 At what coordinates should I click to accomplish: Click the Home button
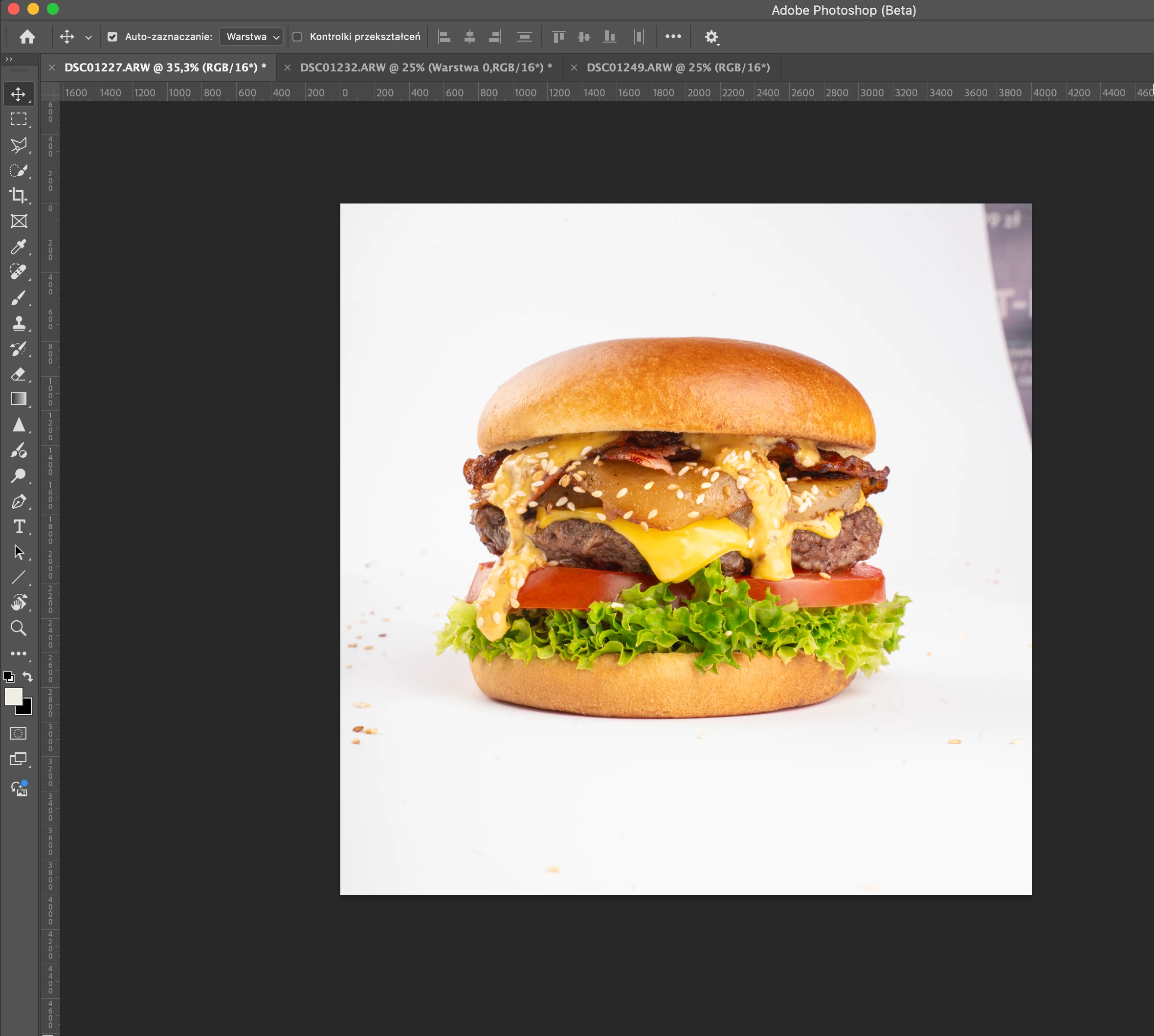(x=27, y=37)
